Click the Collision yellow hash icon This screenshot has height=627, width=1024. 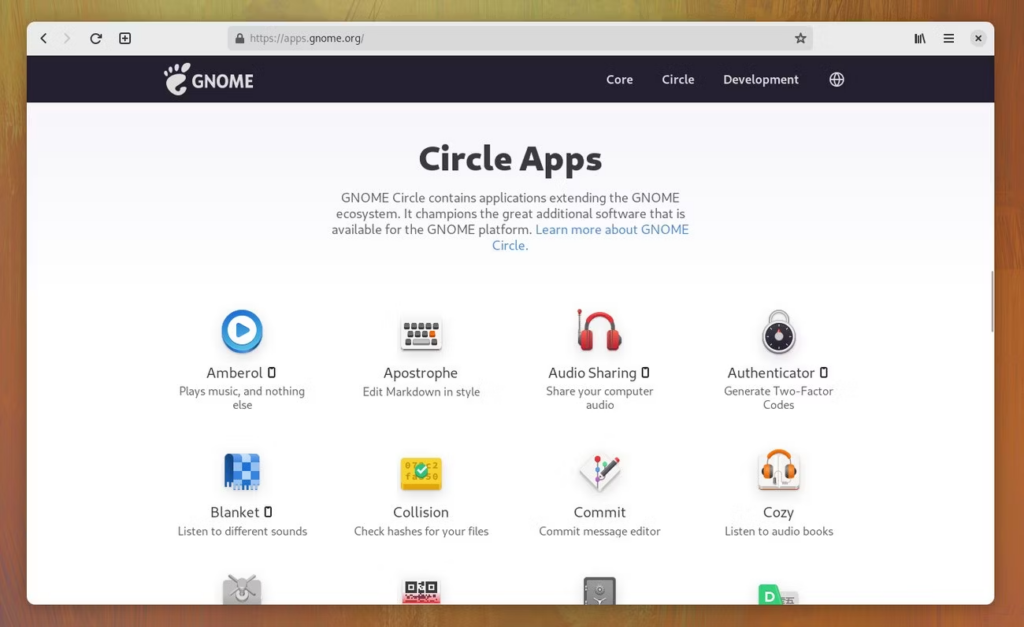click(x=421, y=473)
